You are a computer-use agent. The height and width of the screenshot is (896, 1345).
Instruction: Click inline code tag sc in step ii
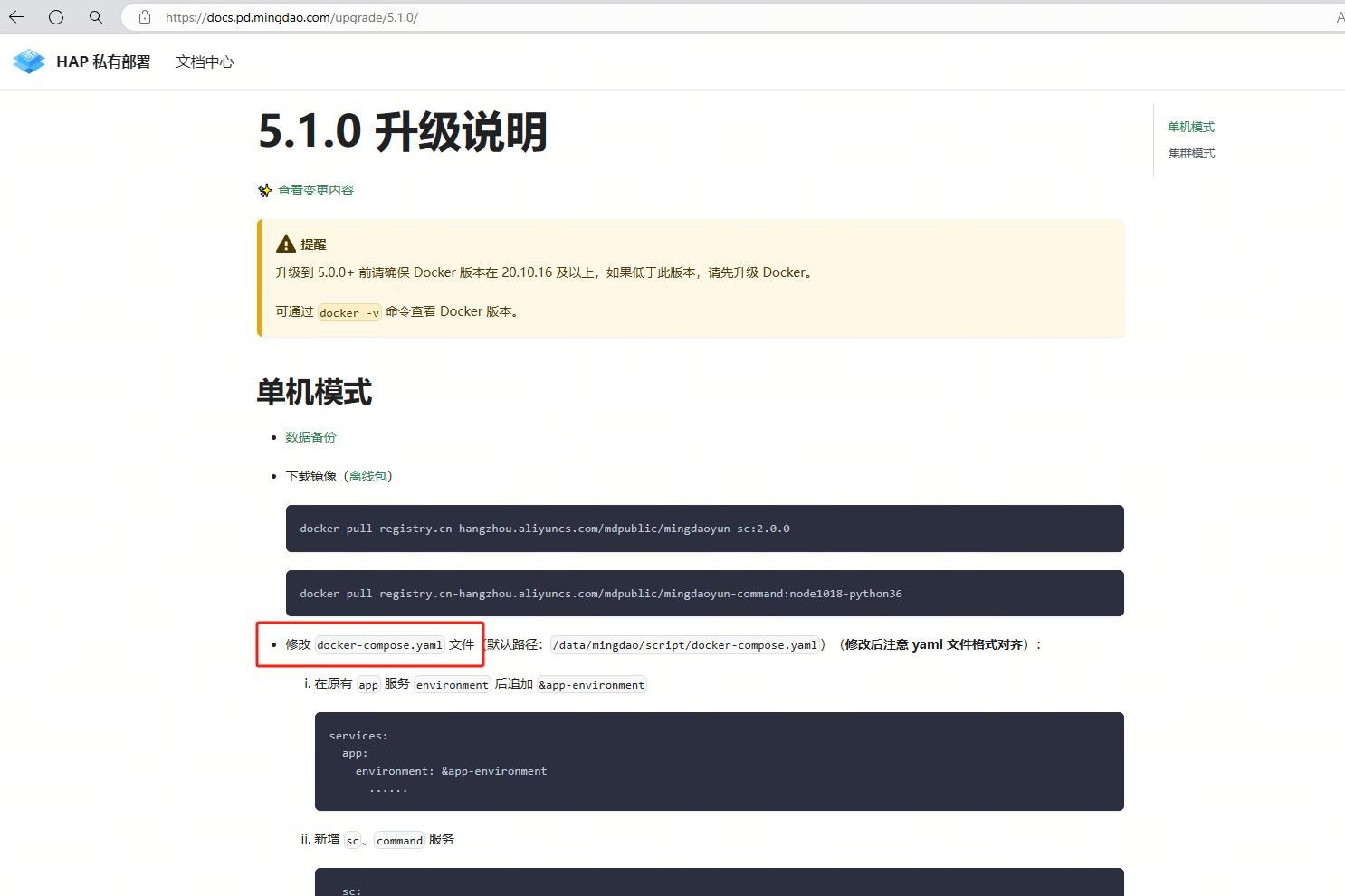[353, 841]
